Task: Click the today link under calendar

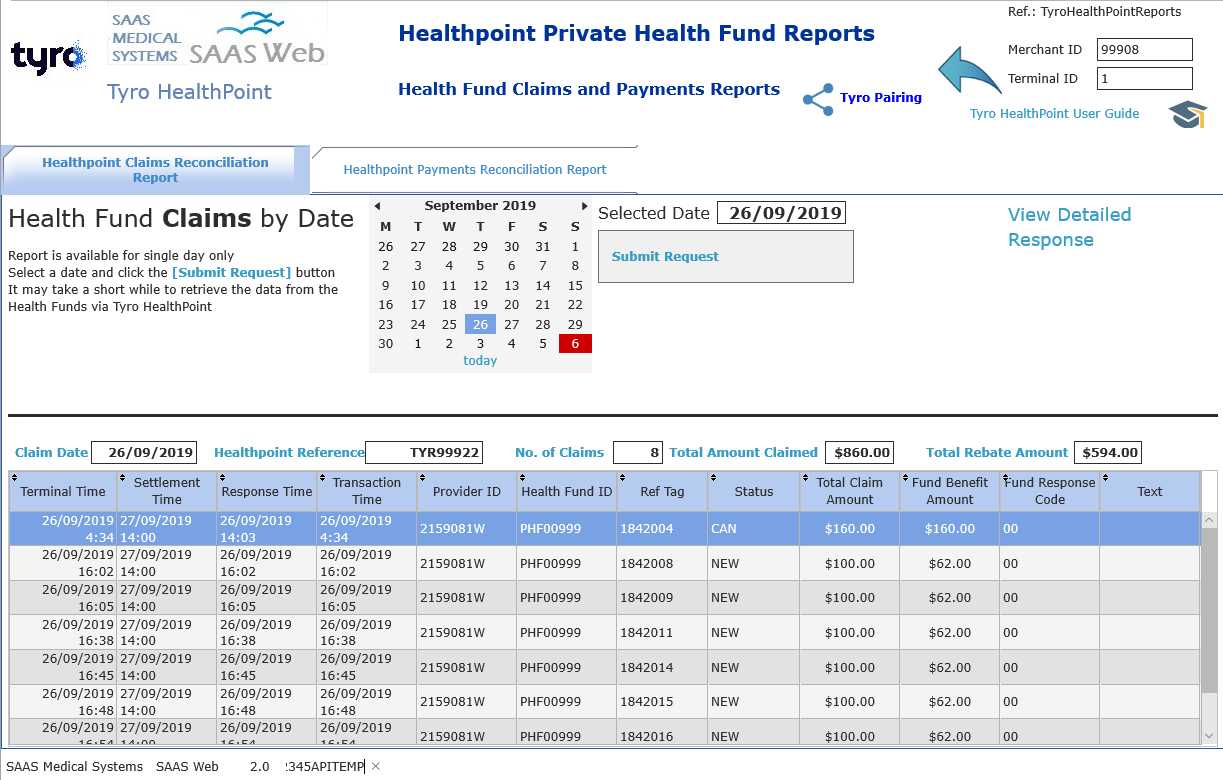Action: tap(480, 361)
